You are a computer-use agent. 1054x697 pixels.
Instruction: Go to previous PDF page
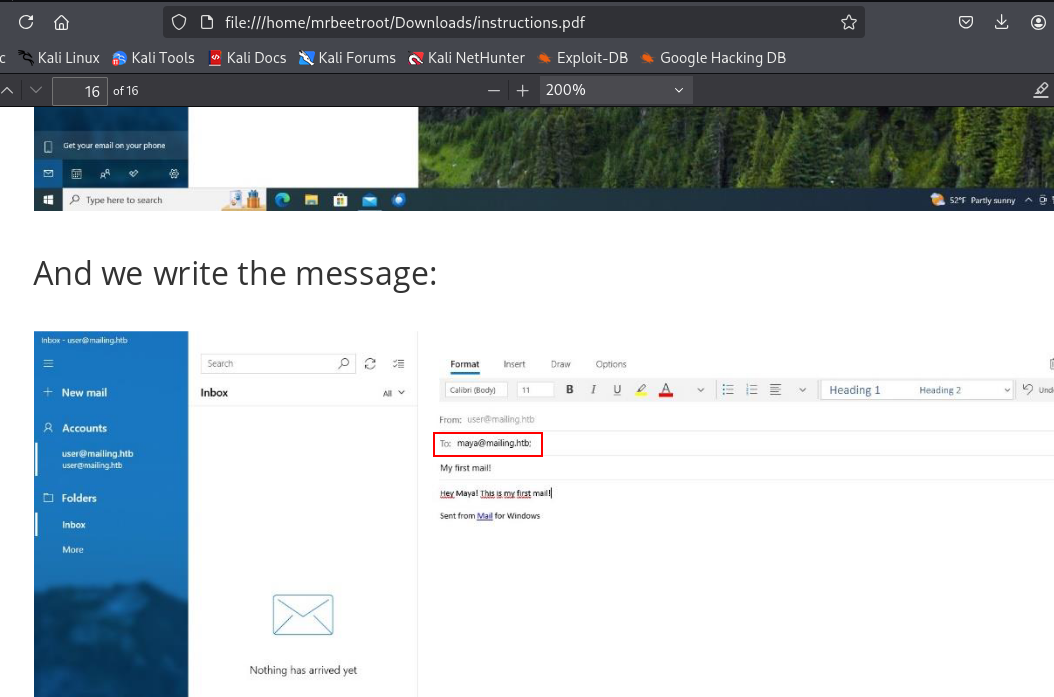click(x=8, y=90)
